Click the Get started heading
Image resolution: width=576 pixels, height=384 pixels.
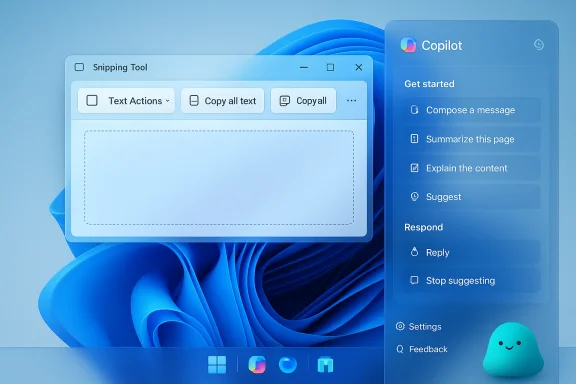[x=429, y=84]
